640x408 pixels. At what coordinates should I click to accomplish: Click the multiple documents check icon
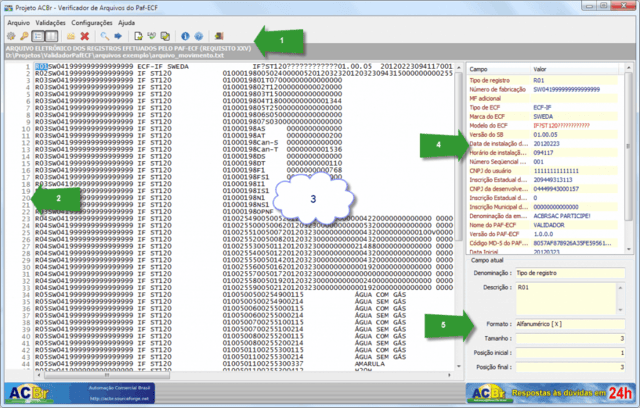(165, 36)
